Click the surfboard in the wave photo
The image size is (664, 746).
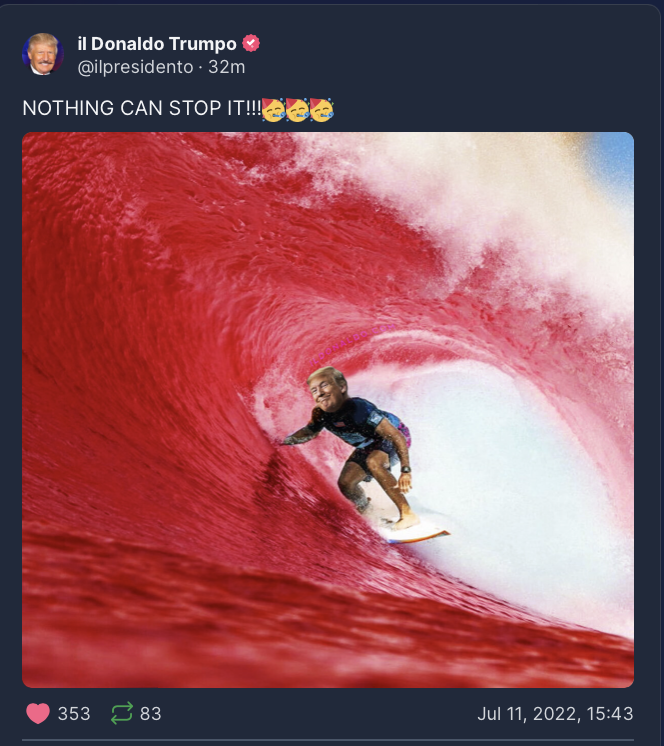tap(412, 532)
